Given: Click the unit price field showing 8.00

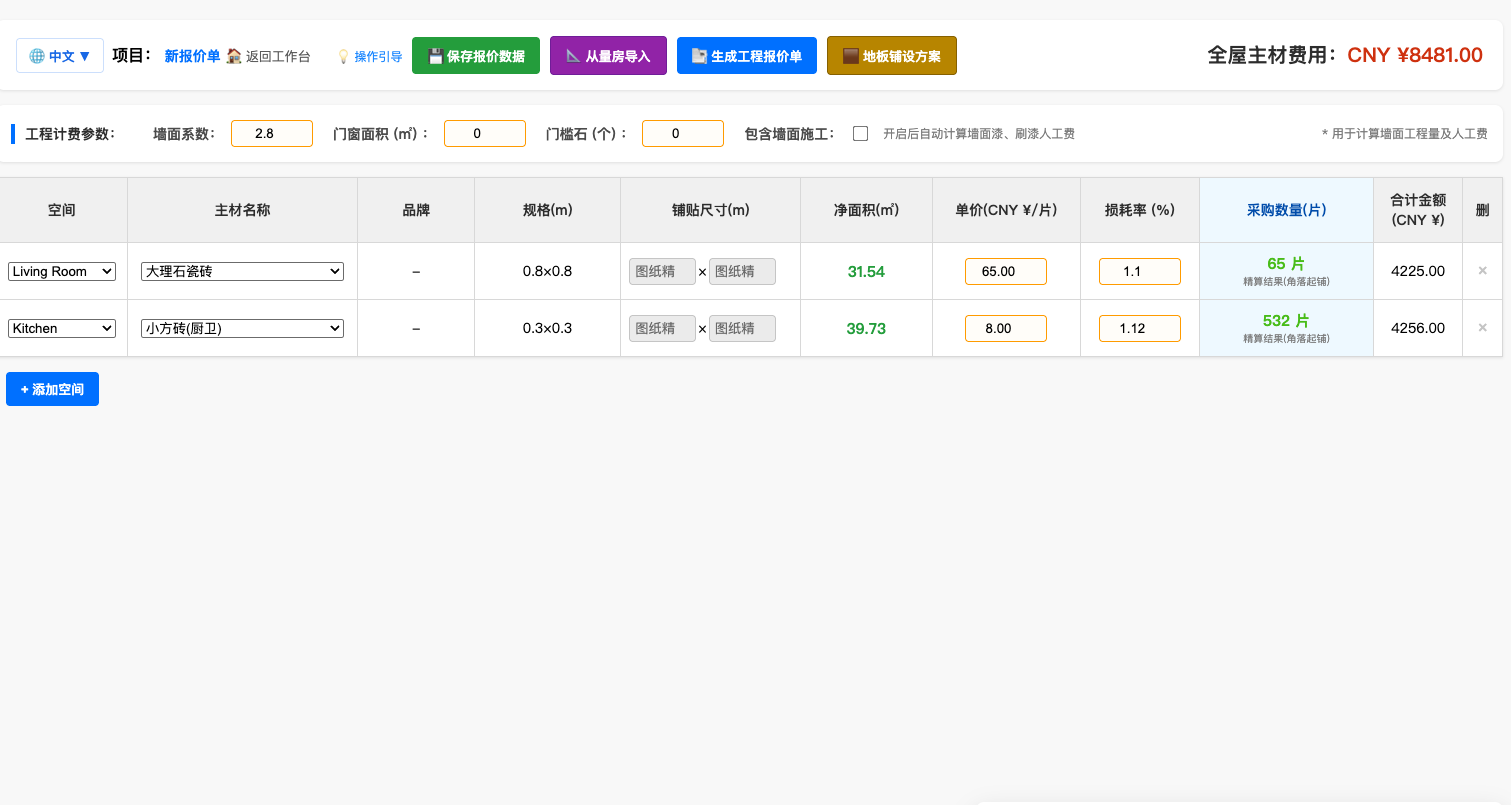Looking at the screenshot, I should tap(1006, 328).
